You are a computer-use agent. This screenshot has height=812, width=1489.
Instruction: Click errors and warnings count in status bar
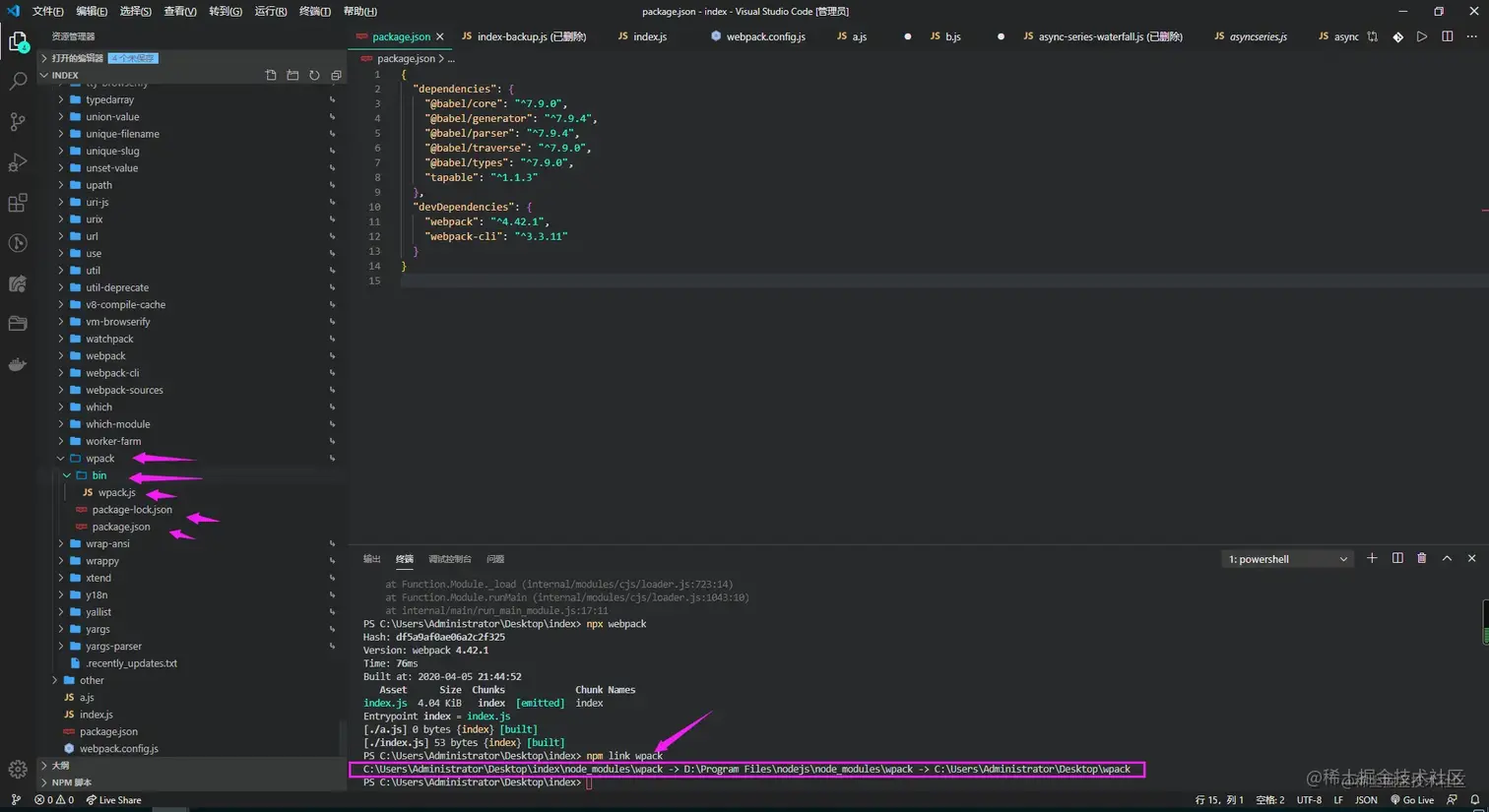pos(54,800)
